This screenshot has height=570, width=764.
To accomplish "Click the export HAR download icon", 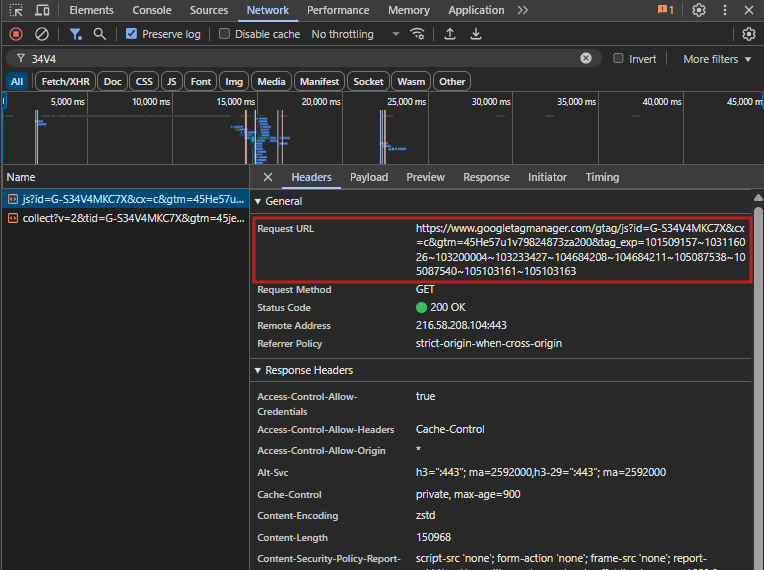I will [476, 34].
